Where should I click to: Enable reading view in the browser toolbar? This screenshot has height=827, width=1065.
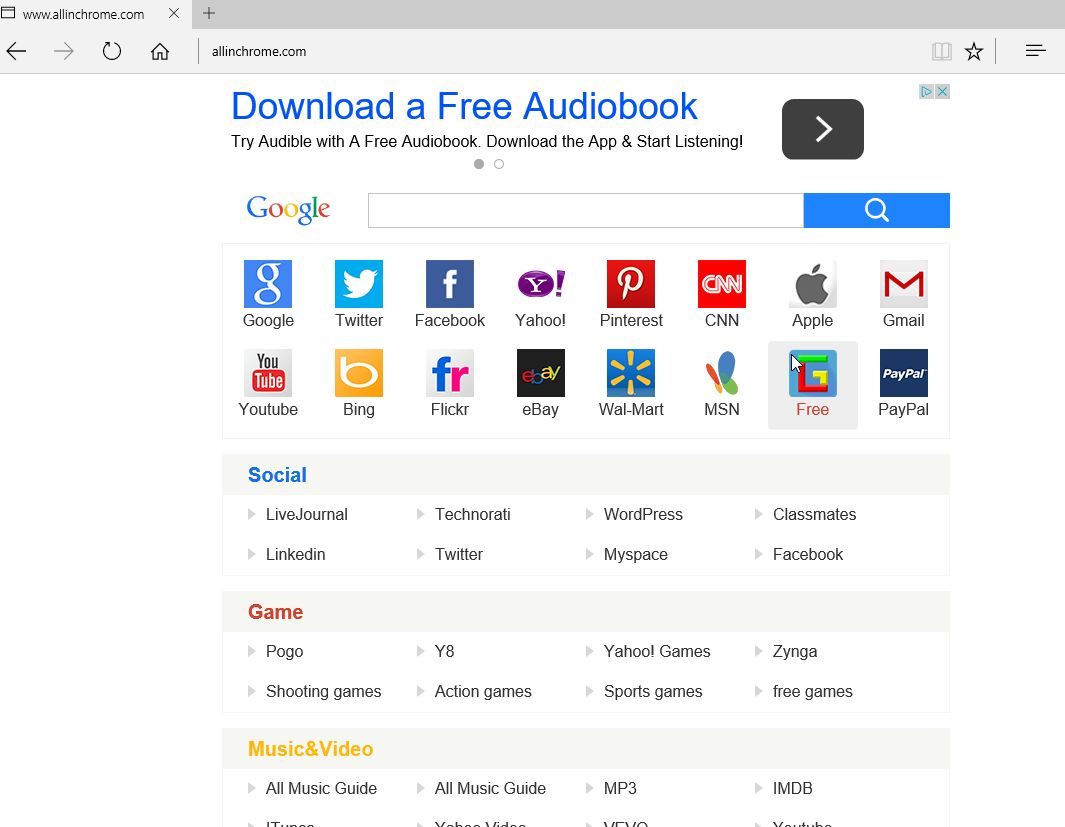pos(941,50)
